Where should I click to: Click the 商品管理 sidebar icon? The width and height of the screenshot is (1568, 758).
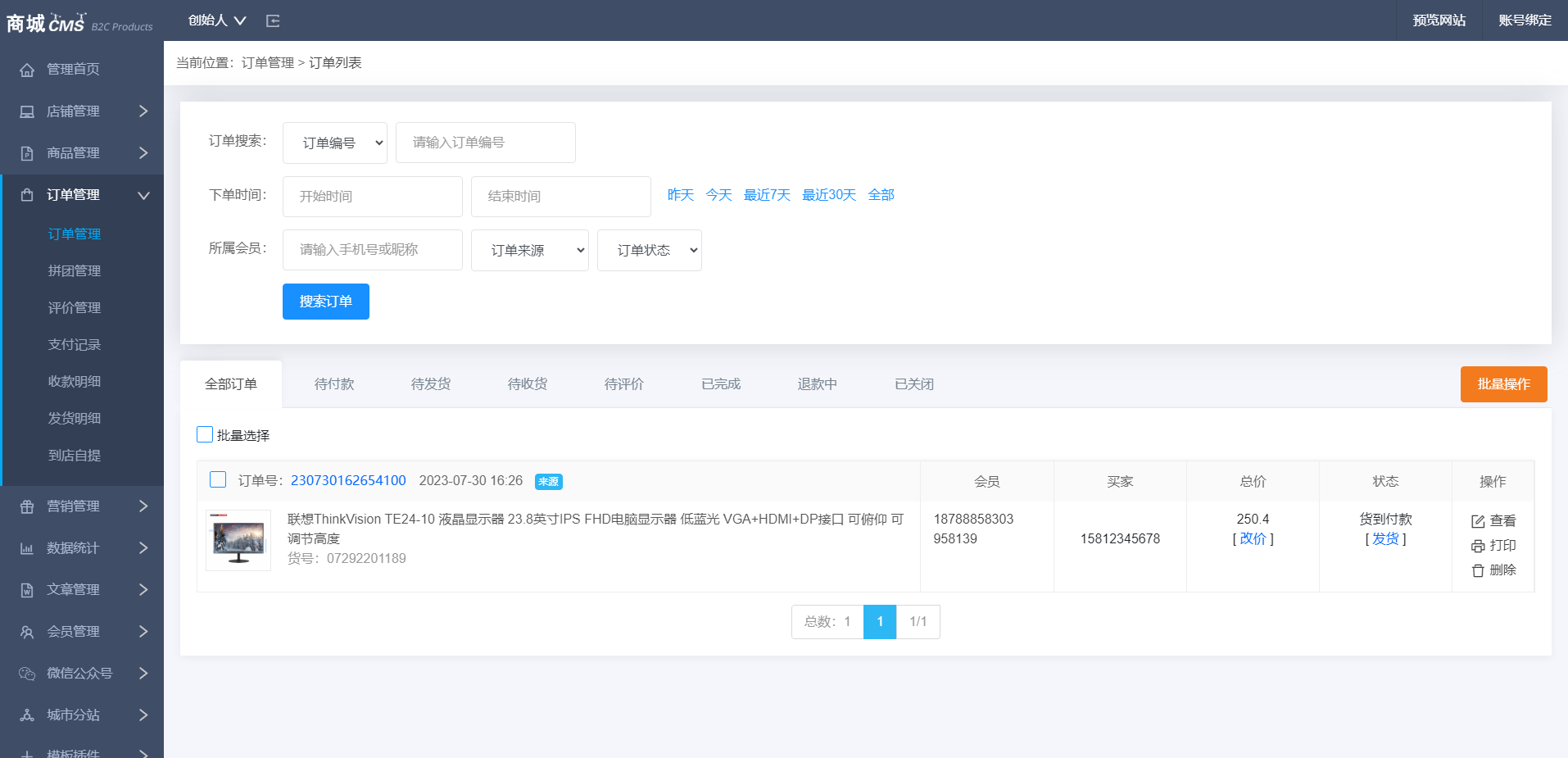click(x=28, y=152)
